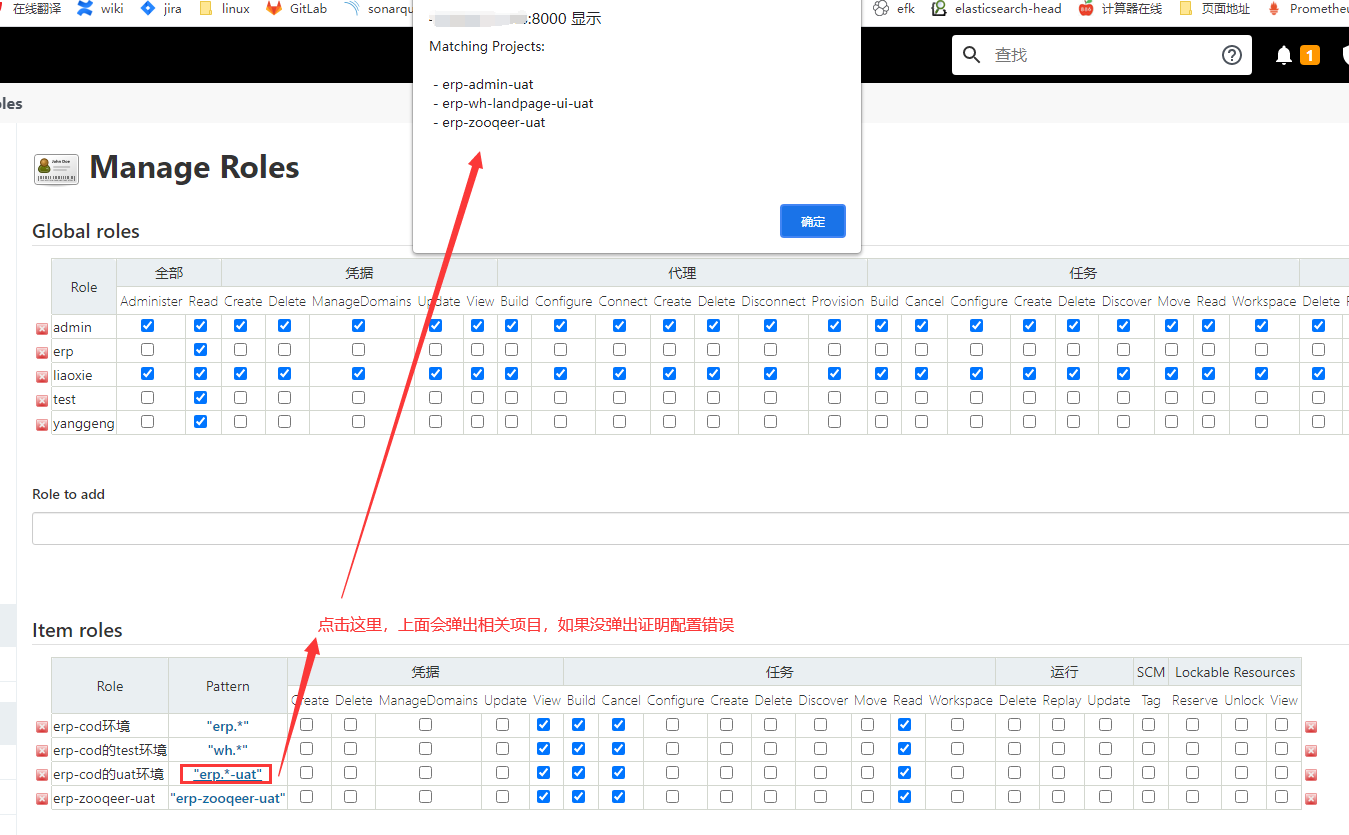1349x835 pixels.
Task: Delete the test global role
Action: coord(42,400)
